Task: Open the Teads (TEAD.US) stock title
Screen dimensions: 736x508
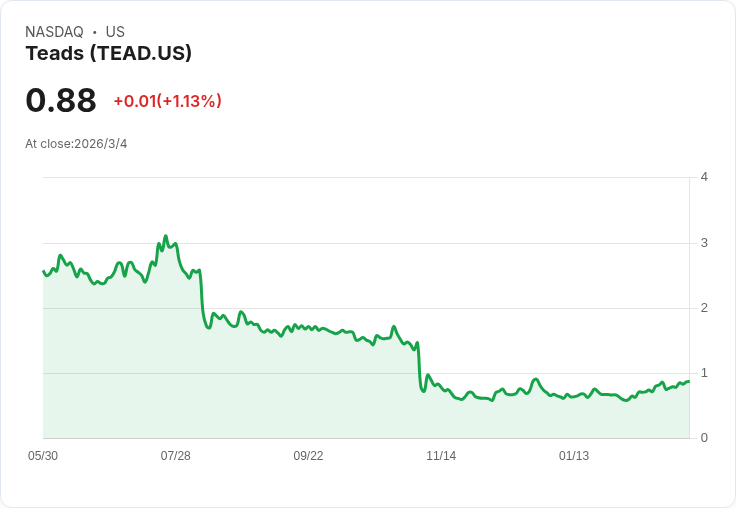Action: [x=108, y=54]
